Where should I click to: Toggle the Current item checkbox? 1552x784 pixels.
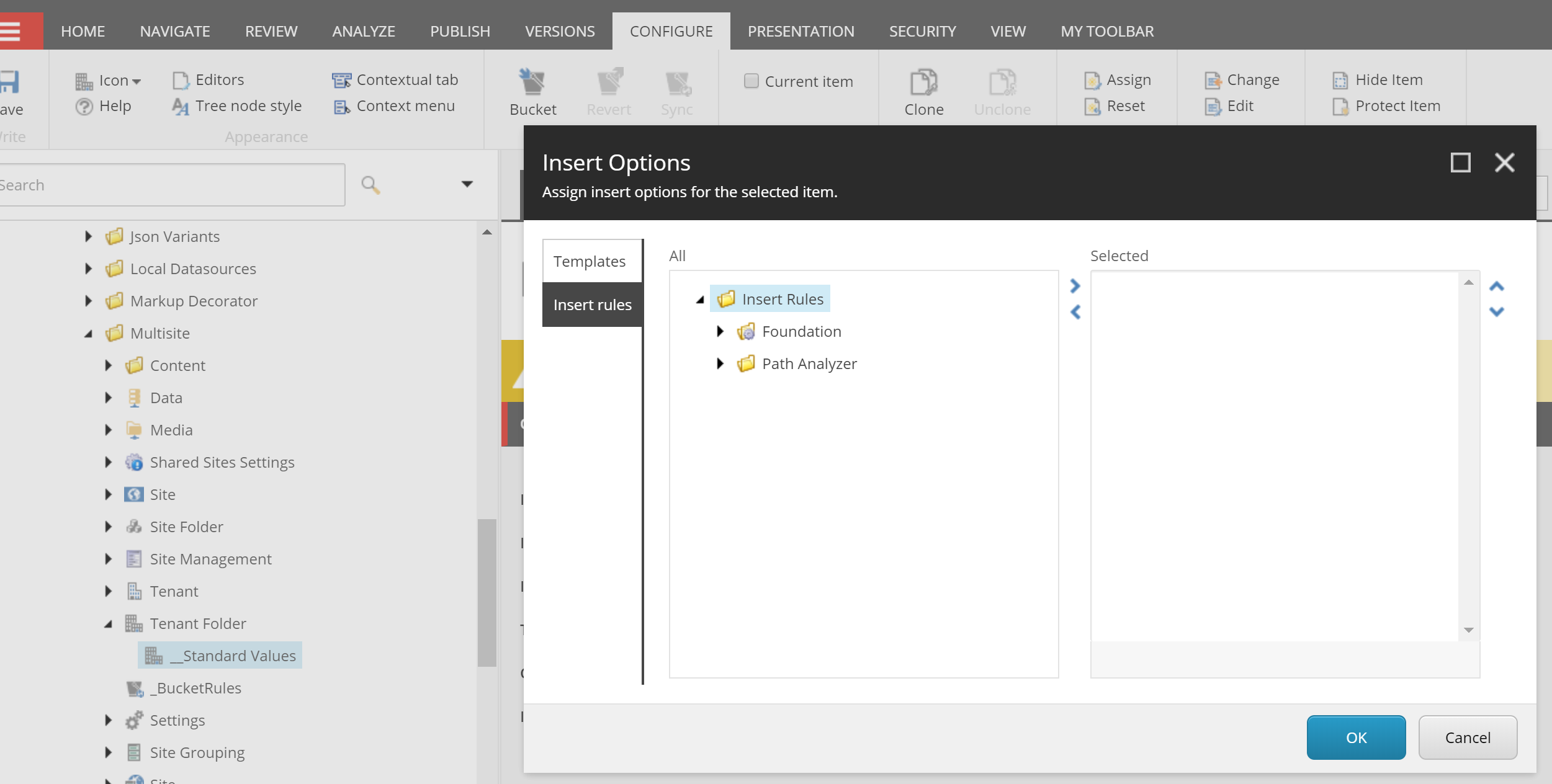pos(751,79)
